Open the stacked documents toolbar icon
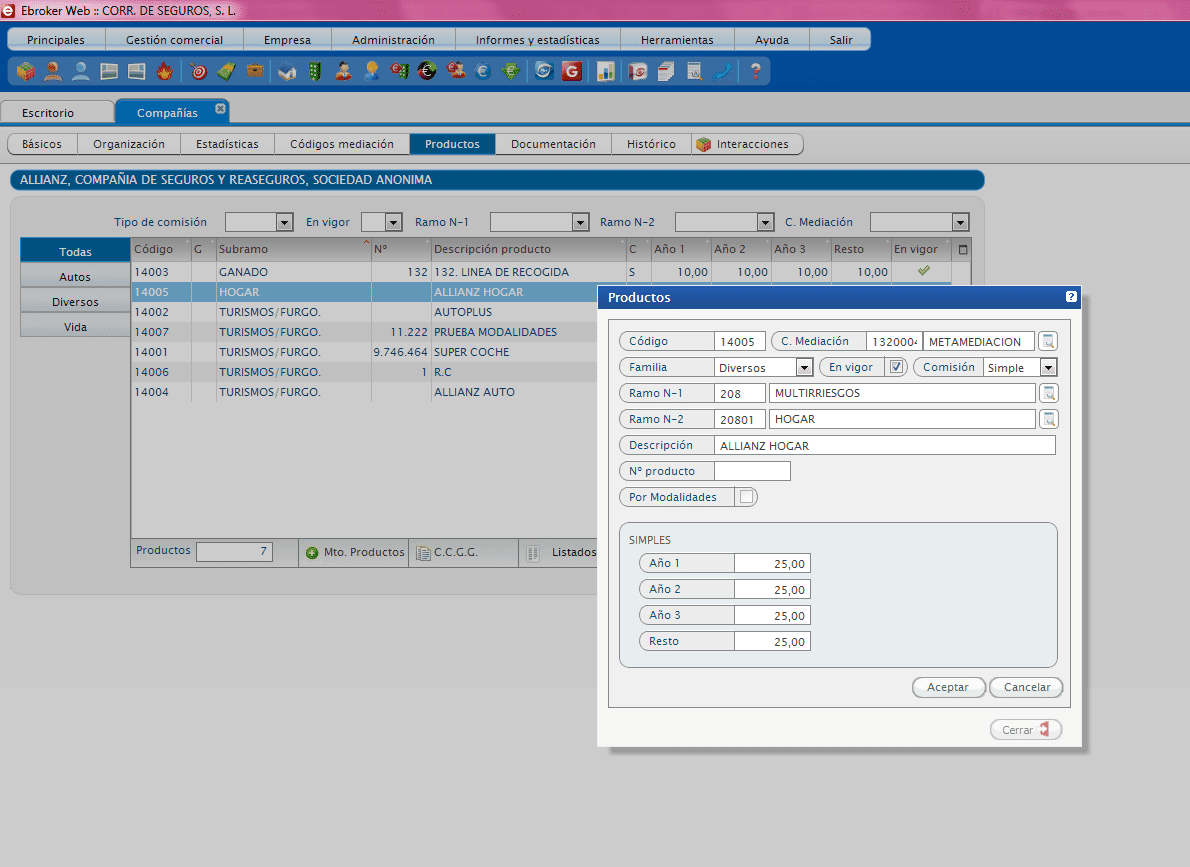Viewport: 1190px width, 867px height. coord(666,71)
